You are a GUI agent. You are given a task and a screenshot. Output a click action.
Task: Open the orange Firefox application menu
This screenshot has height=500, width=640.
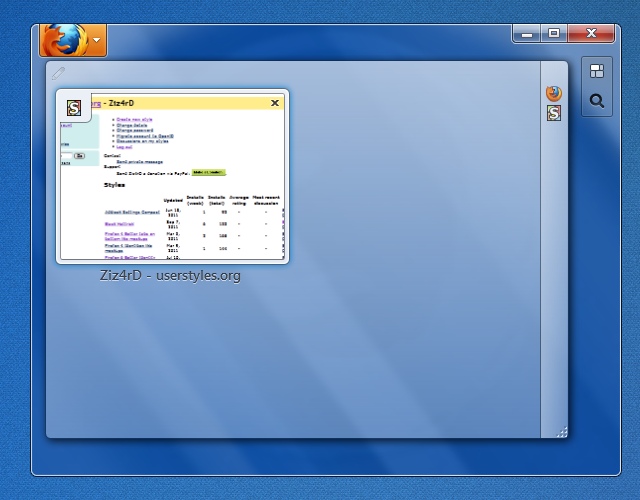66,41
